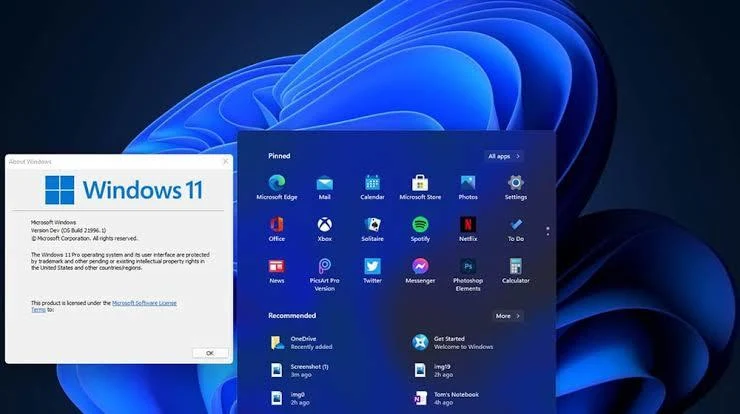Open the OneDrive recently added item
Screen dimensions: 740x414
(302, 343)
